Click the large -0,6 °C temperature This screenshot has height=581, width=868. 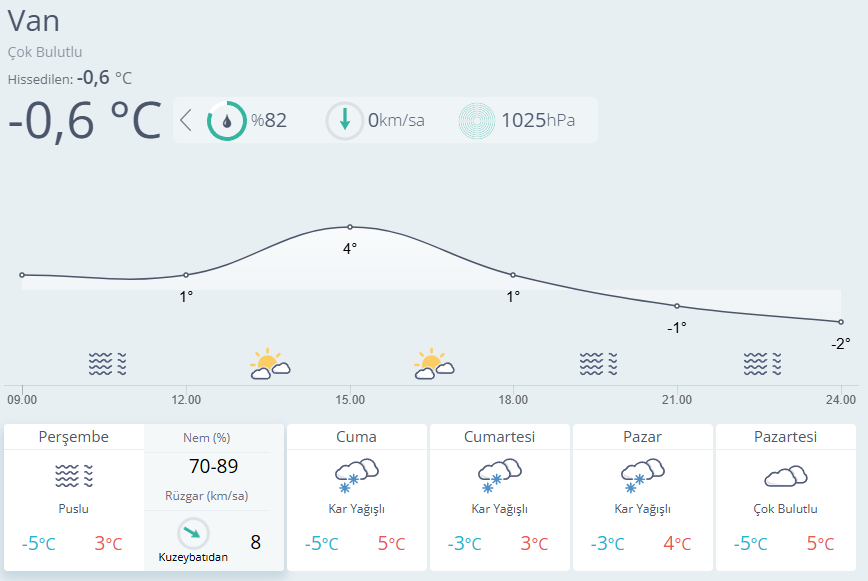tap(84, 121)
